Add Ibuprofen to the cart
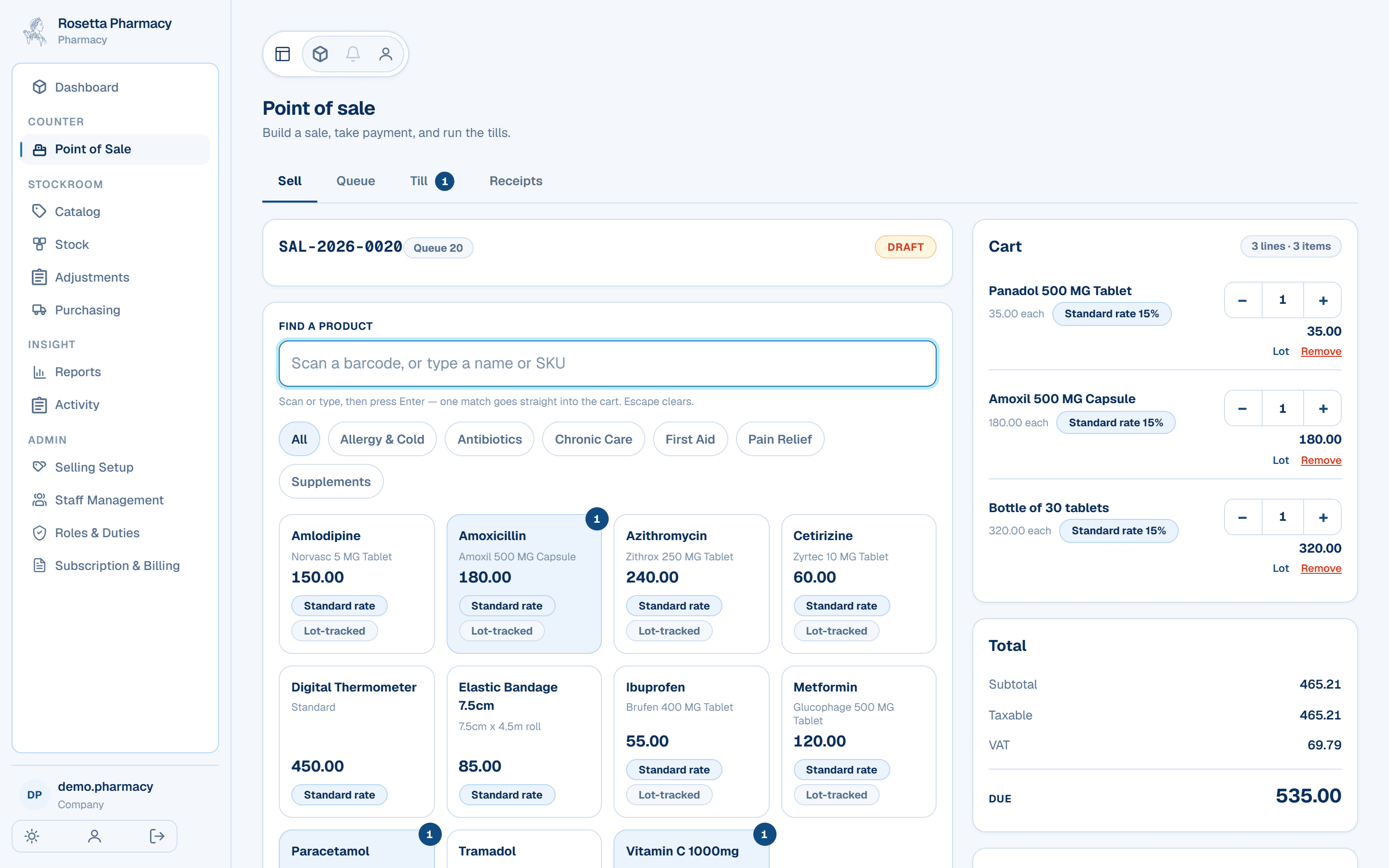This screenshot has width=1389, height=868. (691, 742)
